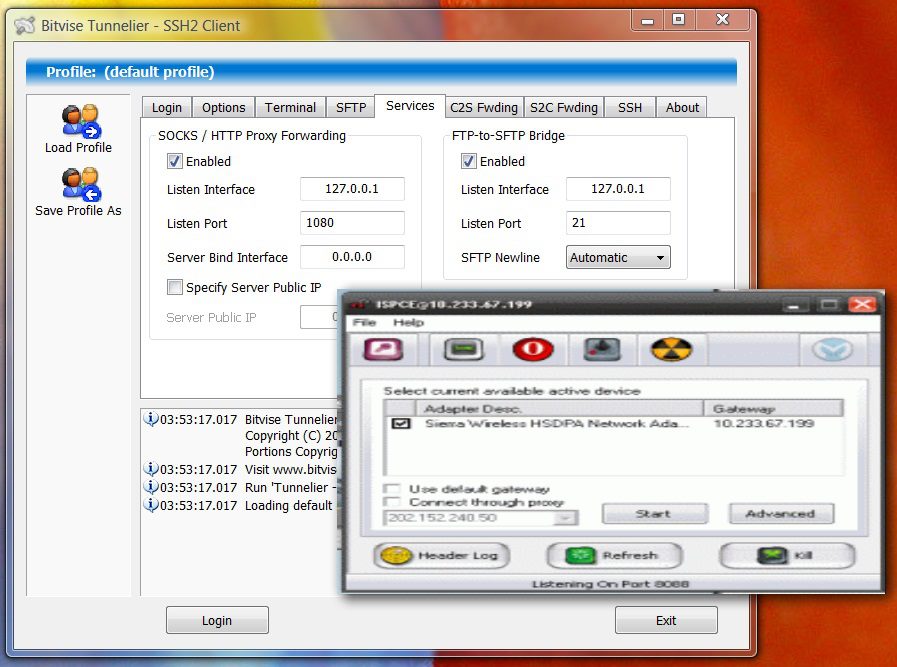Open the About tab

point(682,108)
